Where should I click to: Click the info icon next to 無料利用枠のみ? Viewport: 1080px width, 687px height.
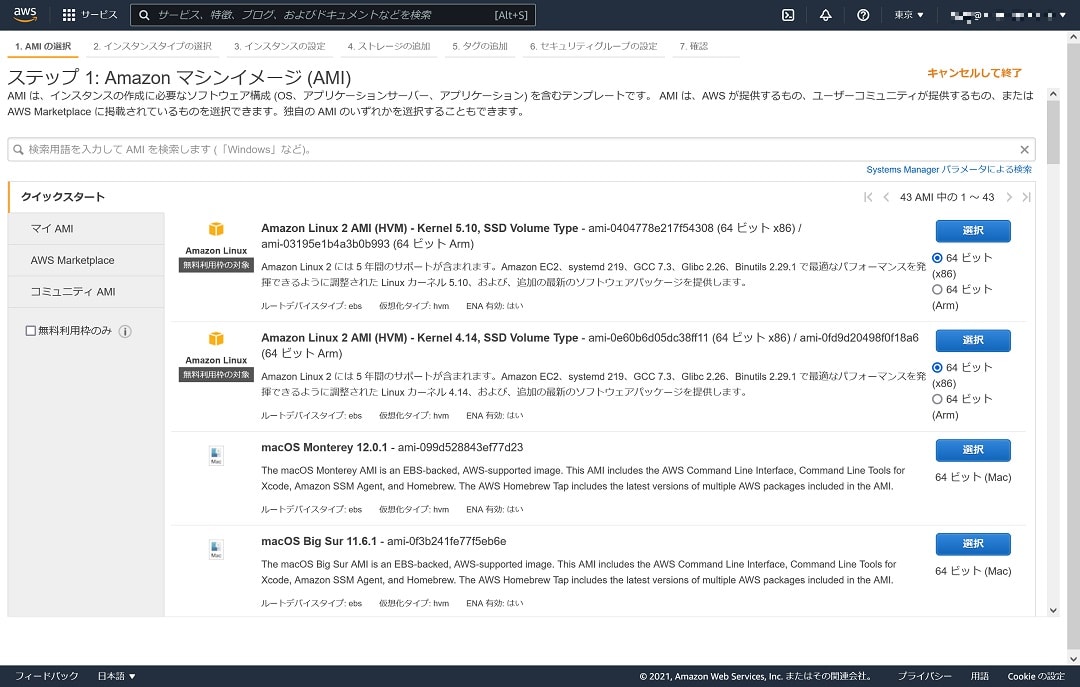[125, 331]
